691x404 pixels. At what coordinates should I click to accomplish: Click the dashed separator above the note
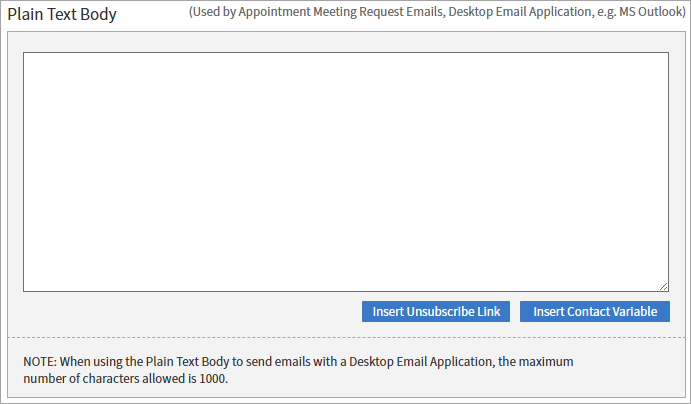pyautogui.click(x=346, y=337)
